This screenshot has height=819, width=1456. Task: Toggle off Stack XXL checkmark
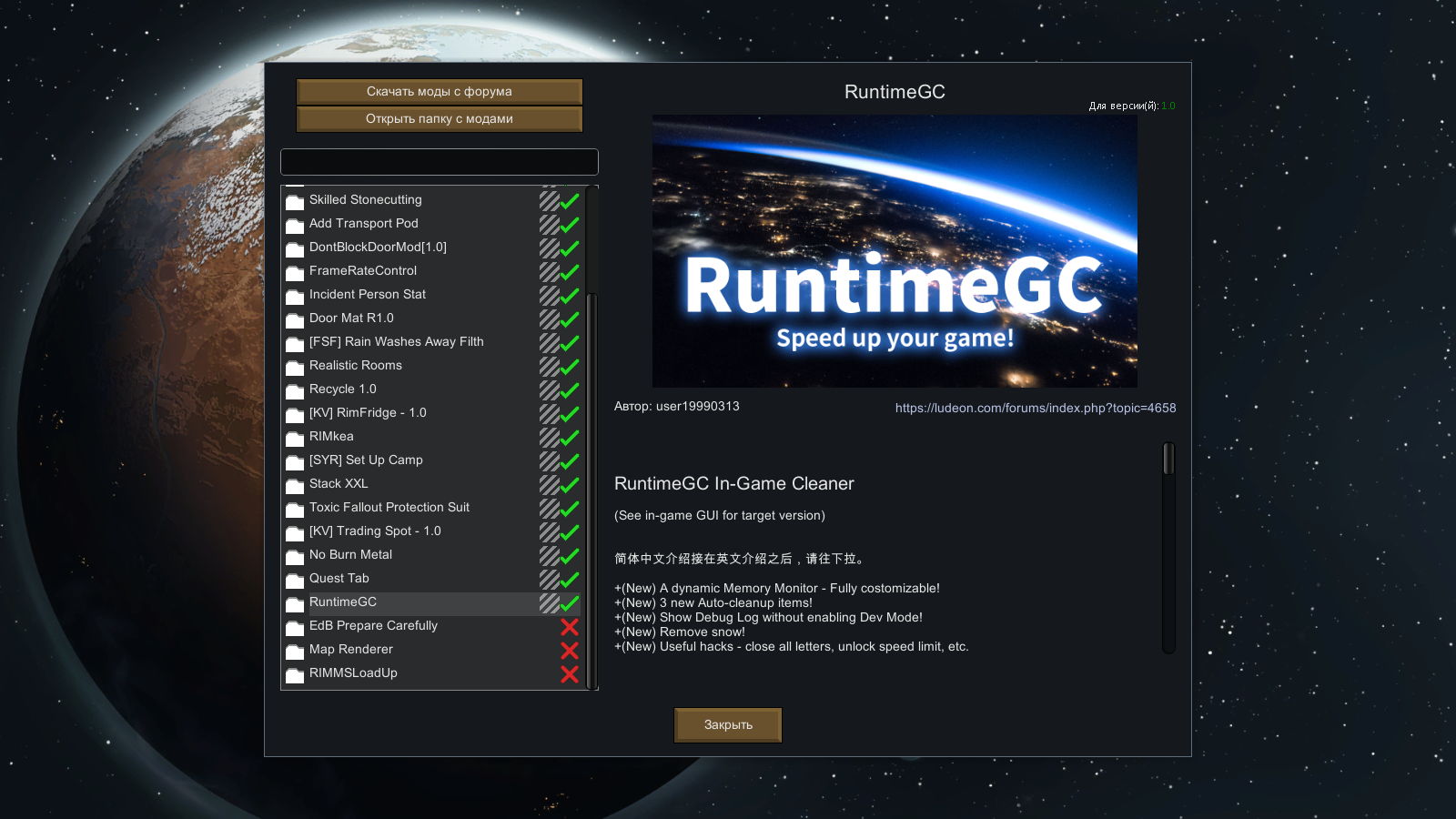tap(570, 484)
